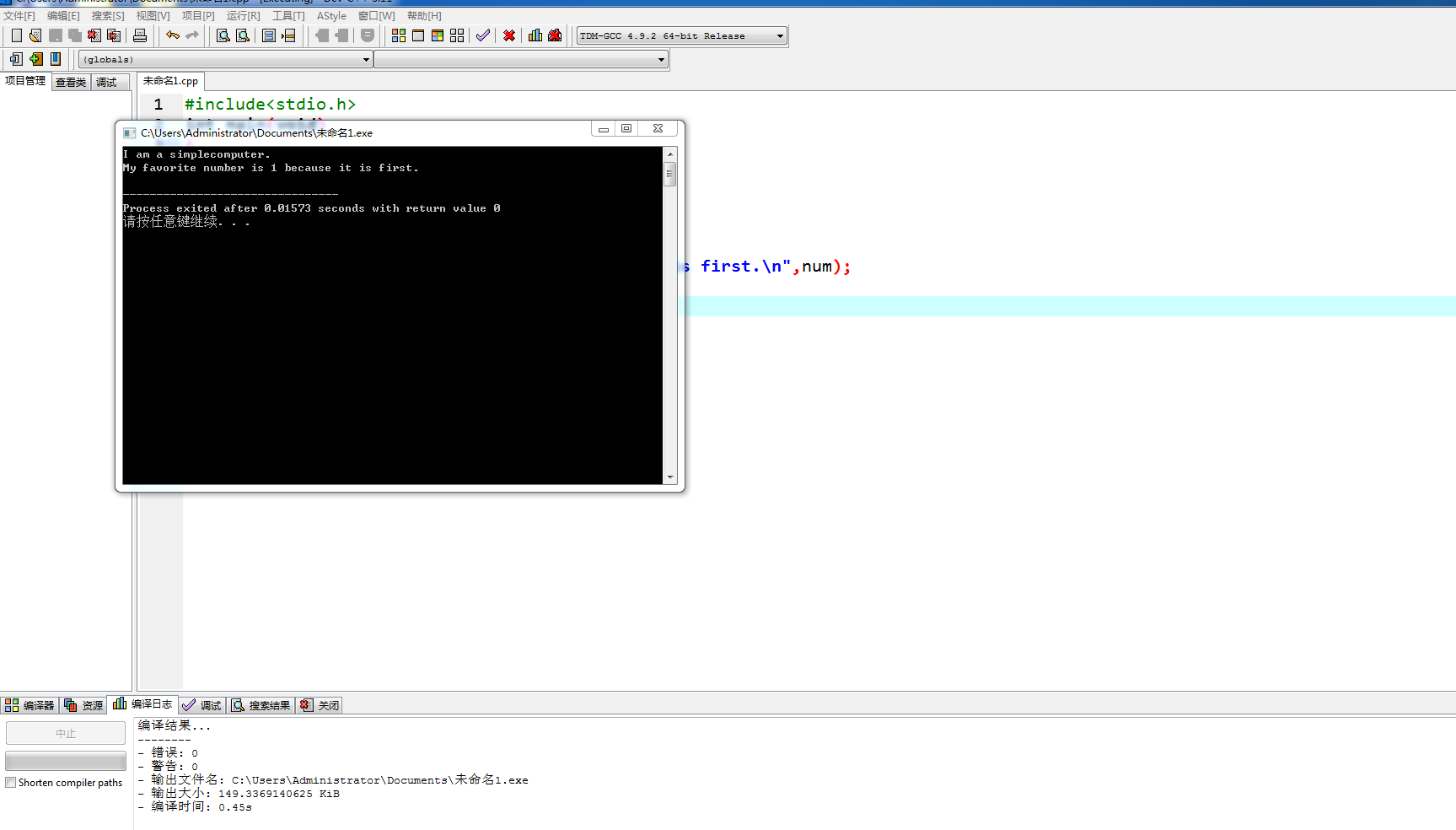
Task: Click the Toggle bookmark blue icon
Action: pos(56,59)
